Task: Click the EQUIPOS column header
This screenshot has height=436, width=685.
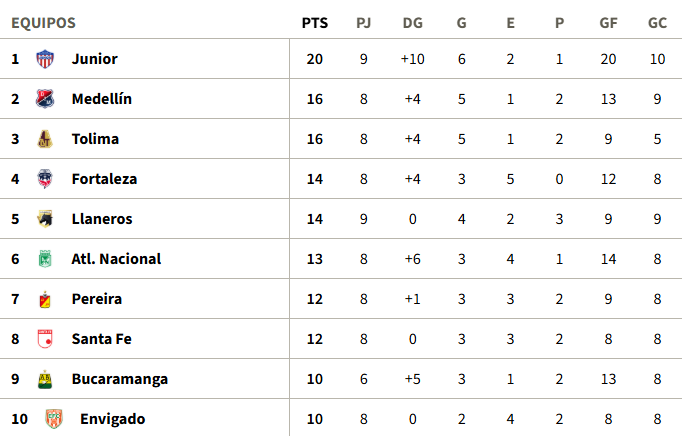Action: (x=43, y=23)
